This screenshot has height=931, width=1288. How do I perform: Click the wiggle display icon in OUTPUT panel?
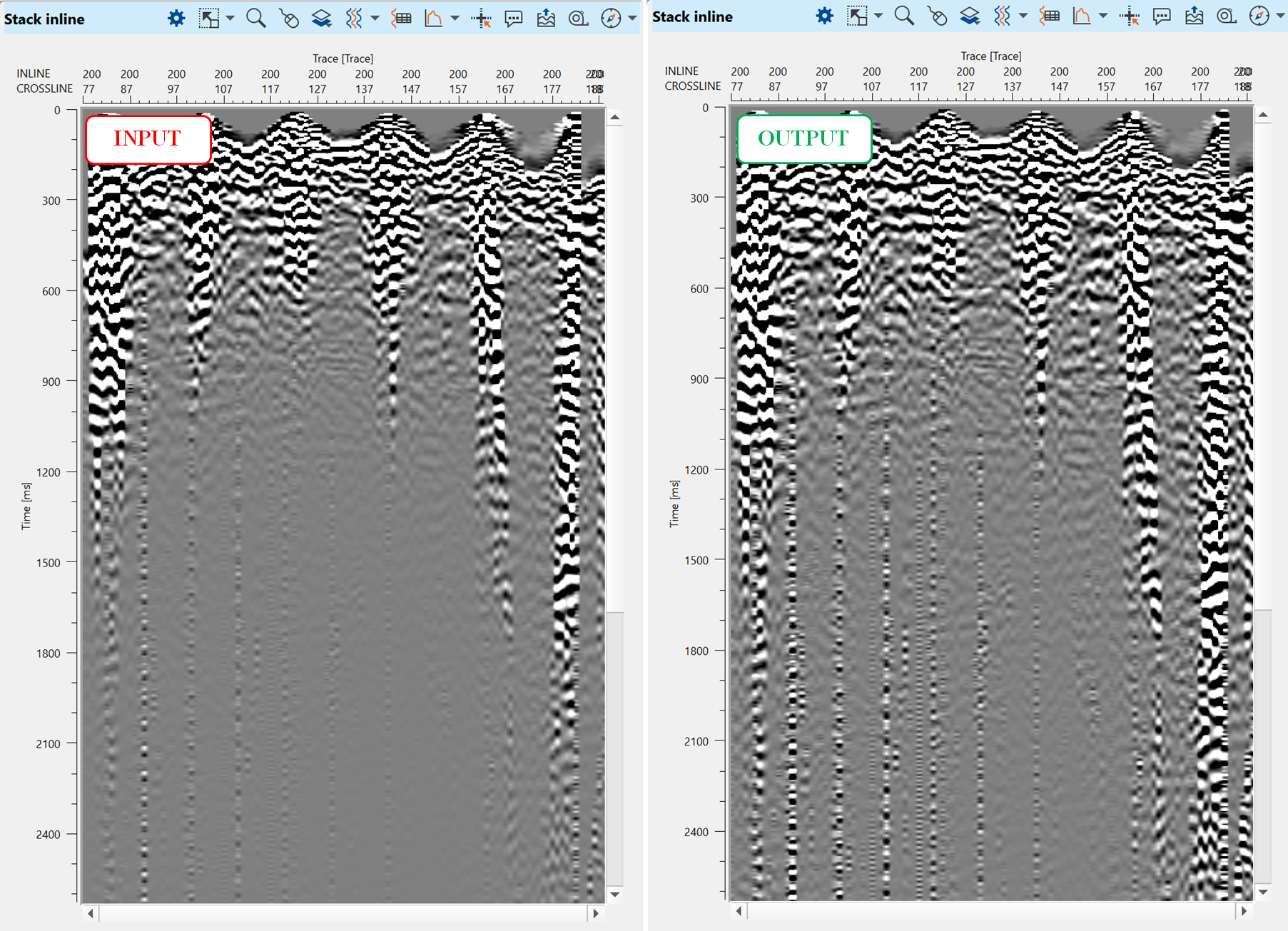pyautogui.click(x=1002, y=16)
